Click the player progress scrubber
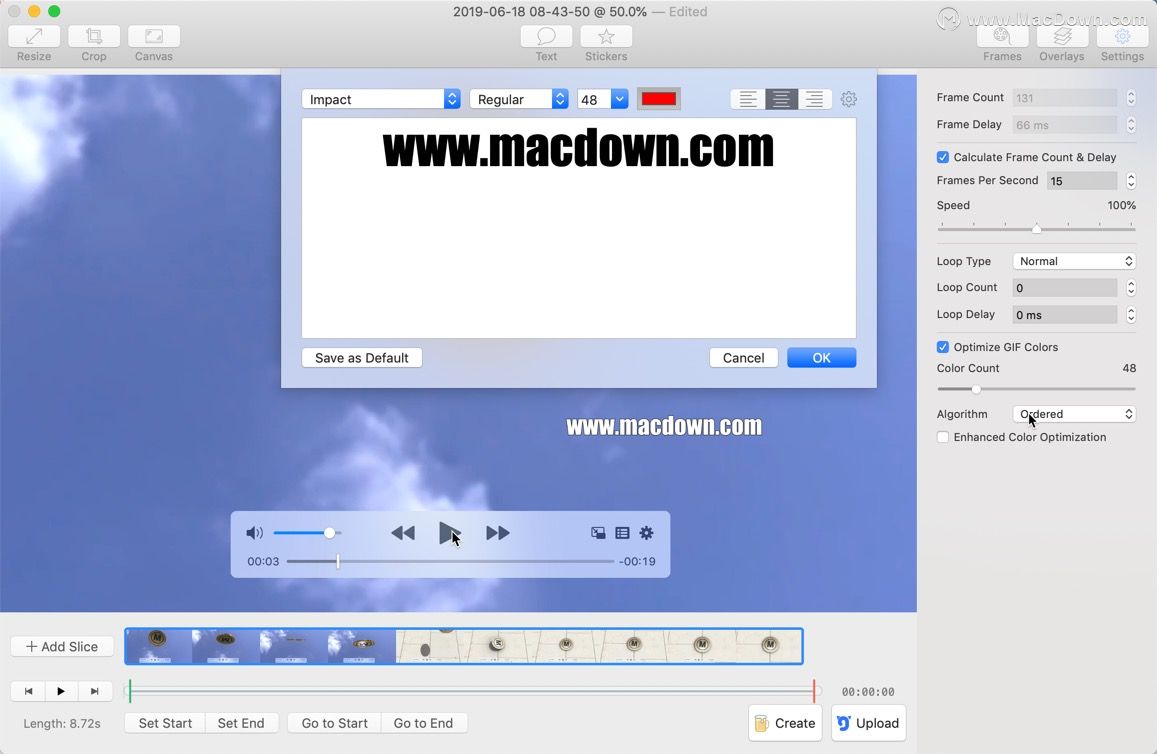Viewport: 1157px width, 754px height. click(x=450, y=561)
